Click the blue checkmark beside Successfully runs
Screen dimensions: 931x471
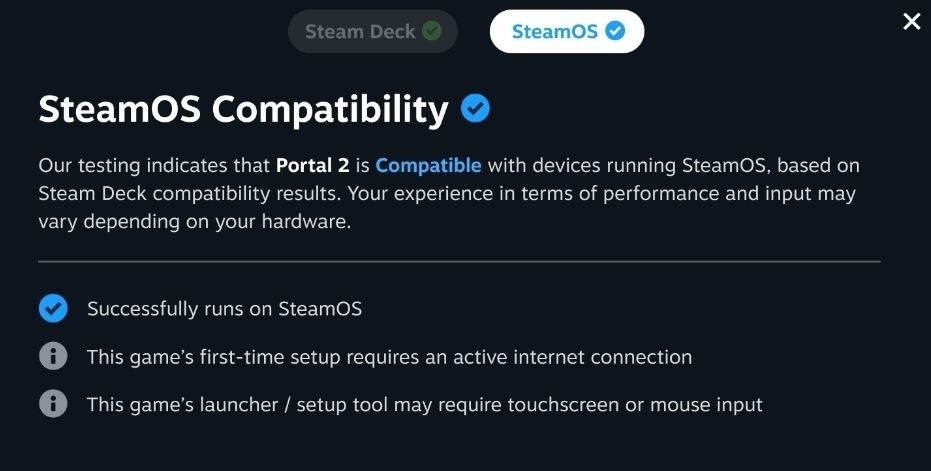pyautogui.click(x=53, y=308)
